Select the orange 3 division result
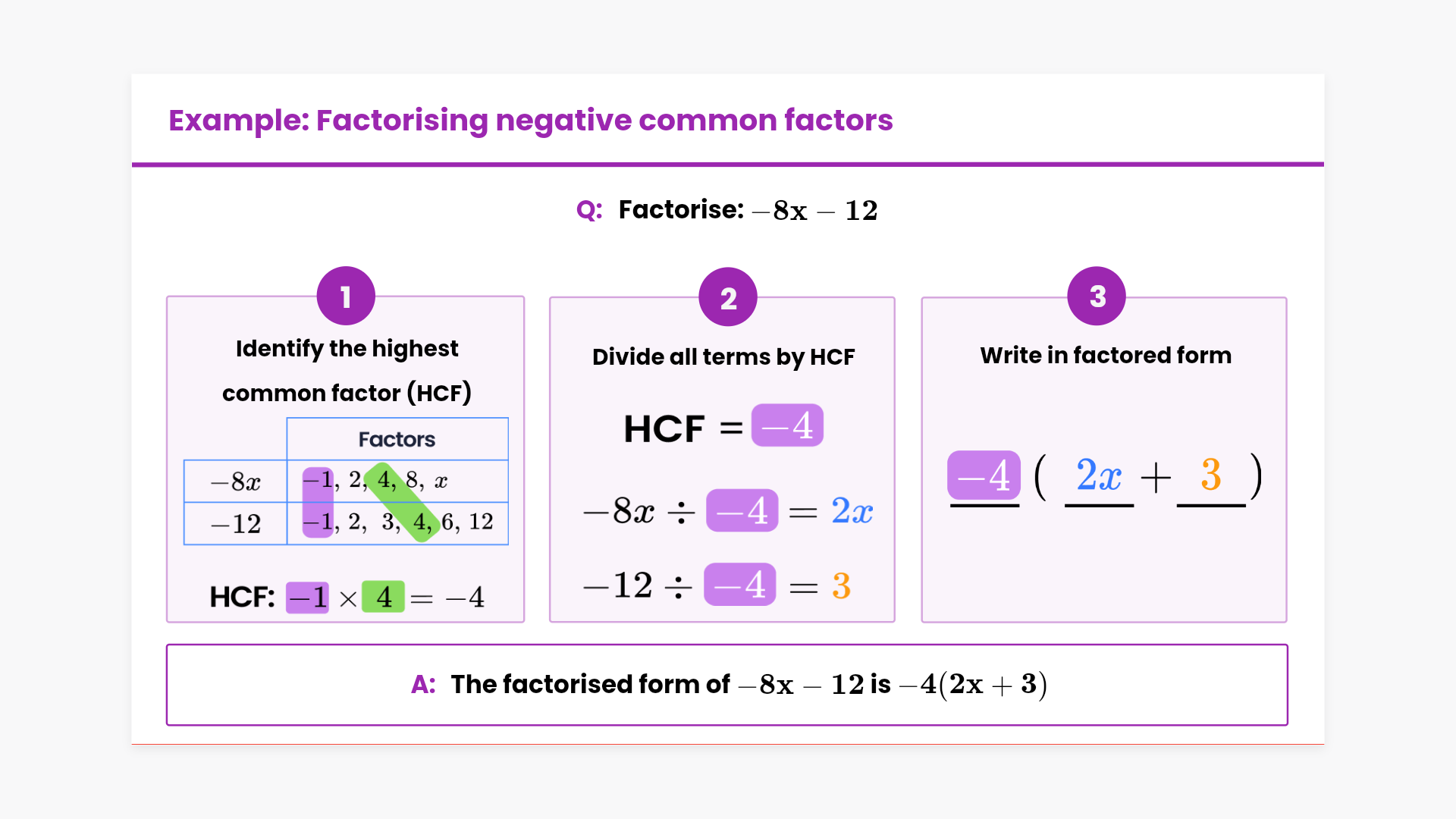Screen dimensions: 1456x819 pyautogui.click(x=841, y=585)
